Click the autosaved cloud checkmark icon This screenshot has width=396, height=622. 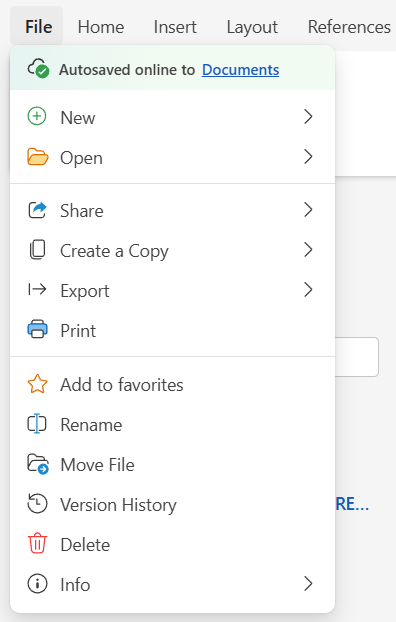click(x=38, y=68)
